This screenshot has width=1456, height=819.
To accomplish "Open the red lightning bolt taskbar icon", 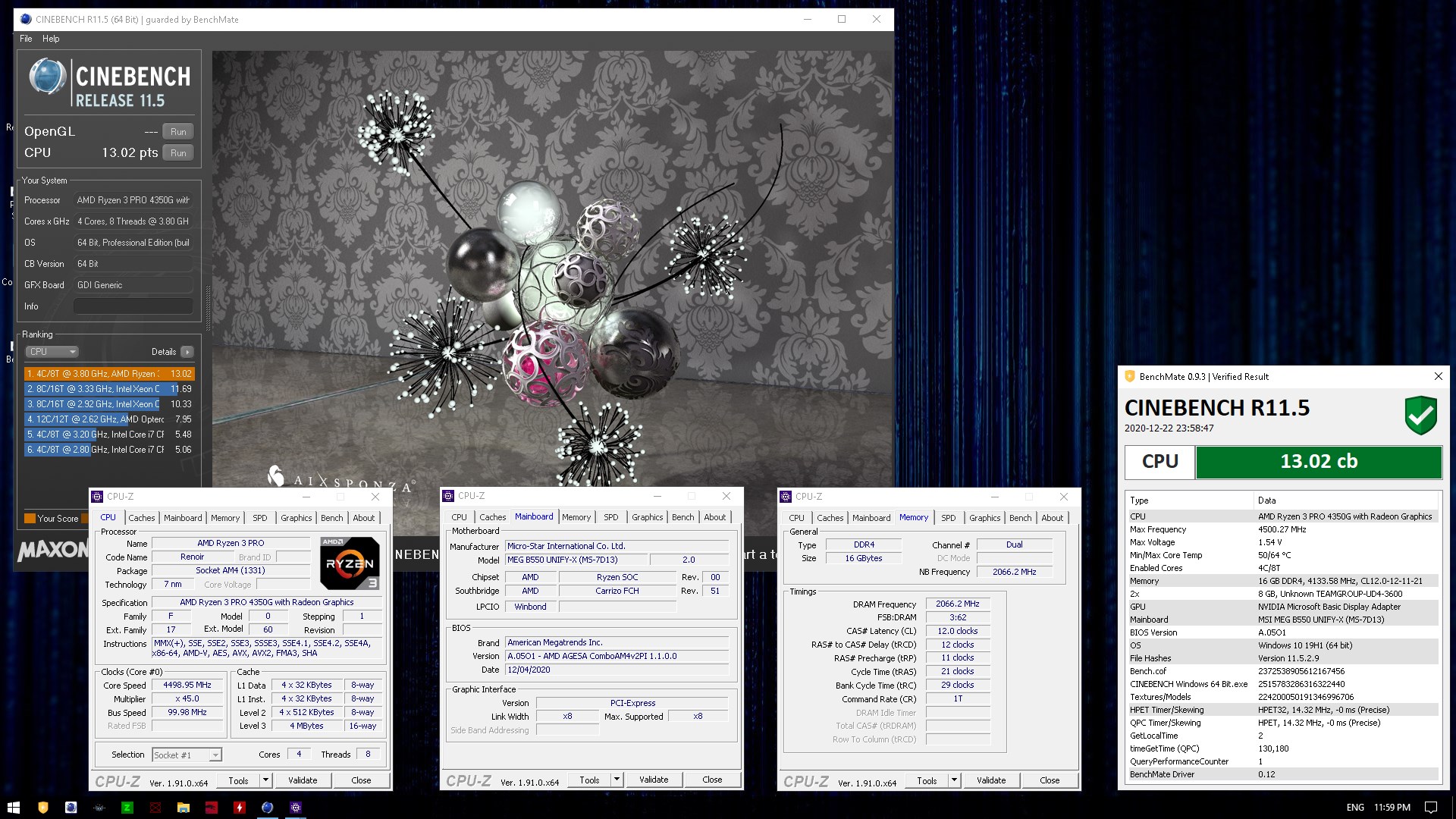I will (239, 808).
